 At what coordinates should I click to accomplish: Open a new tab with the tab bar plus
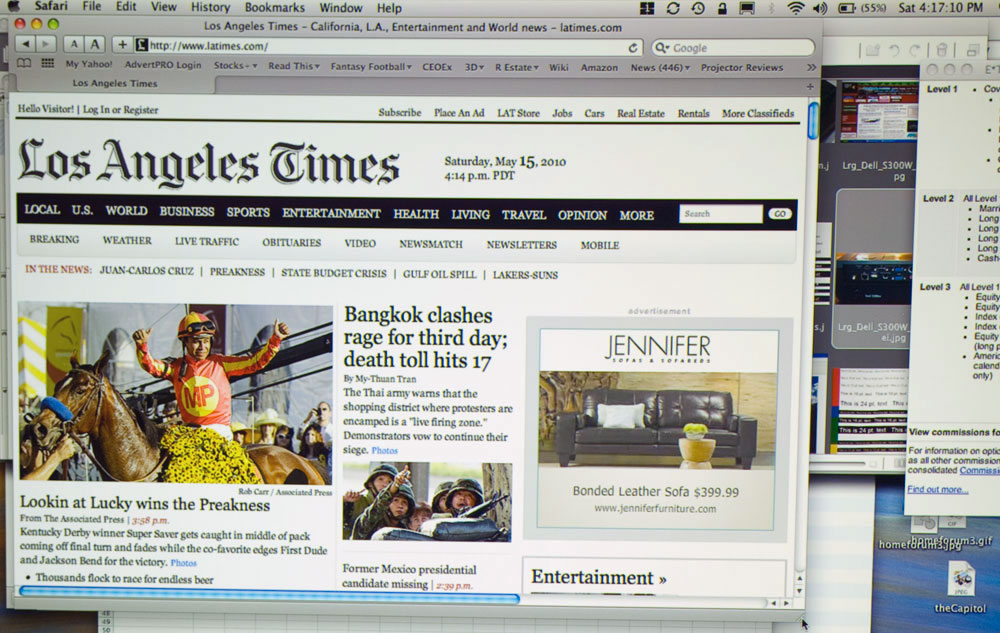[x=810, y=86]
